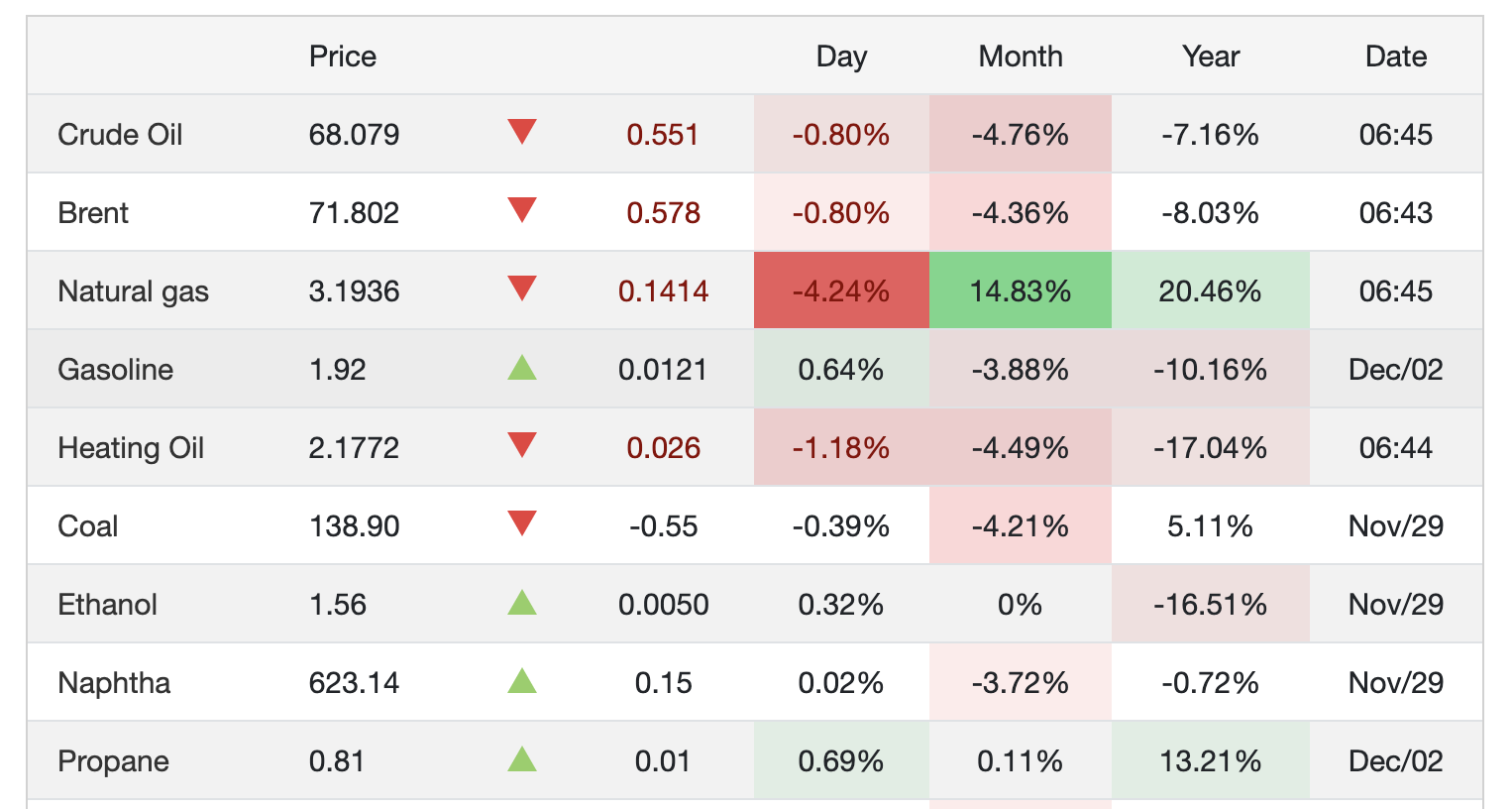1512x809 pixels.
Task: Click Ethanol month change 0%
Action: coord(1021,604)
